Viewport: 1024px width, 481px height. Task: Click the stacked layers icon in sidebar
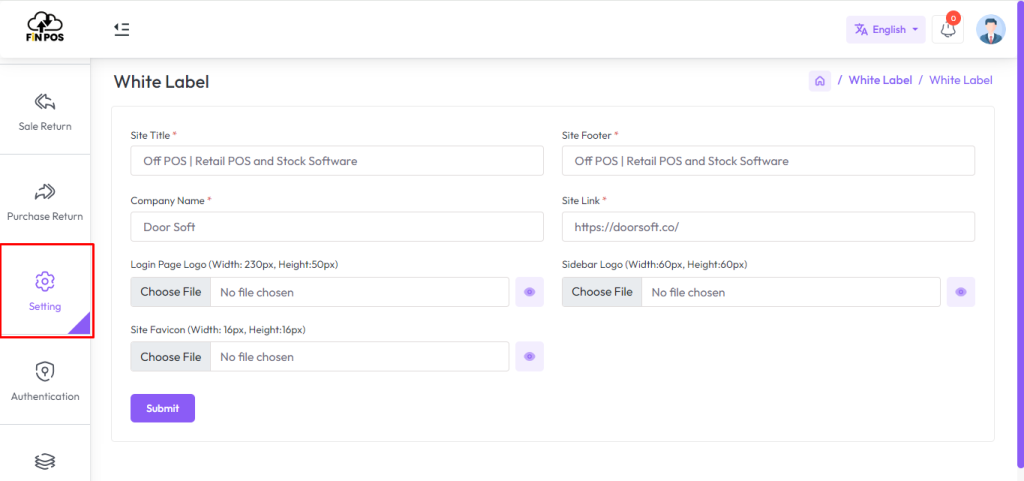point(45,462)
